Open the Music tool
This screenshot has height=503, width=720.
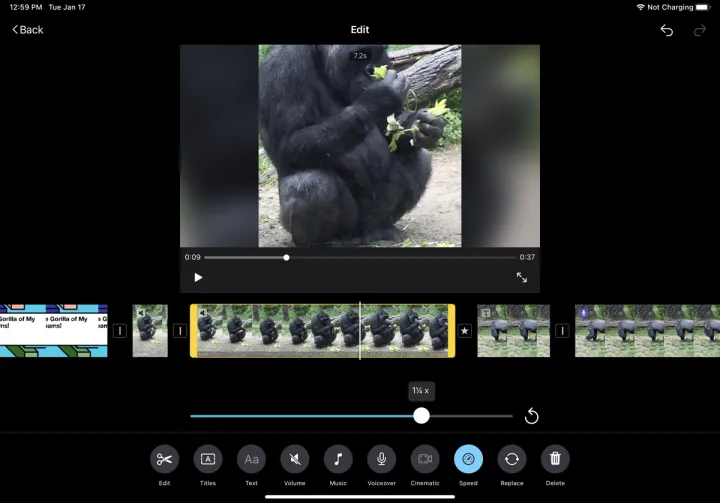click(338, 459)
